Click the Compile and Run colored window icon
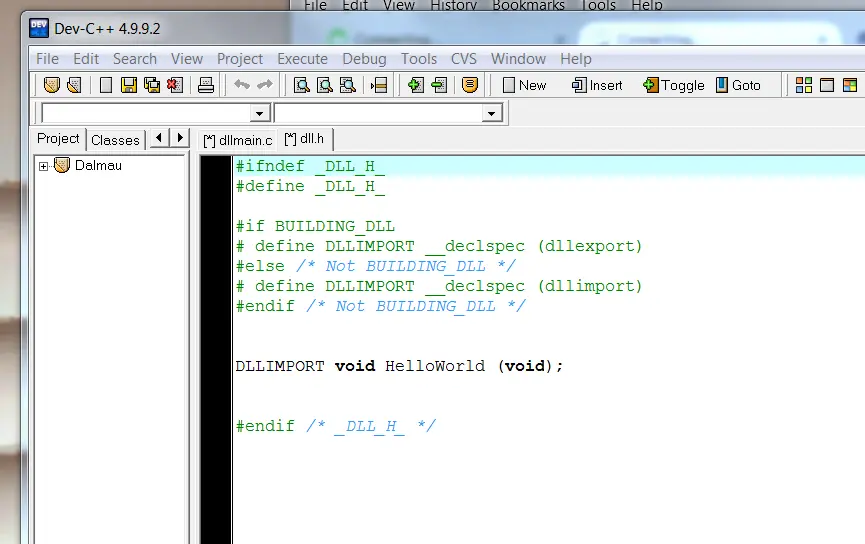This screenshot has height=544, width=865. click(x=850, y=85)
